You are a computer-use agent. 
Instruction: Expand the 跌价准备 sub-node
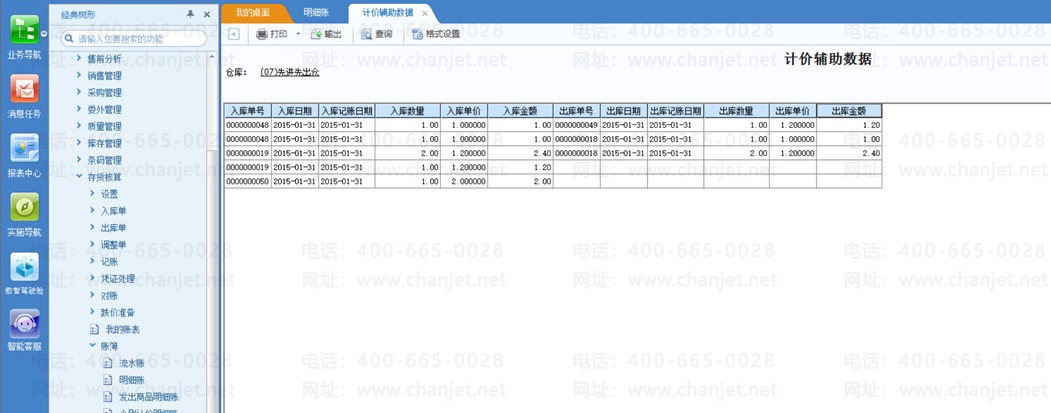(92, 312)
